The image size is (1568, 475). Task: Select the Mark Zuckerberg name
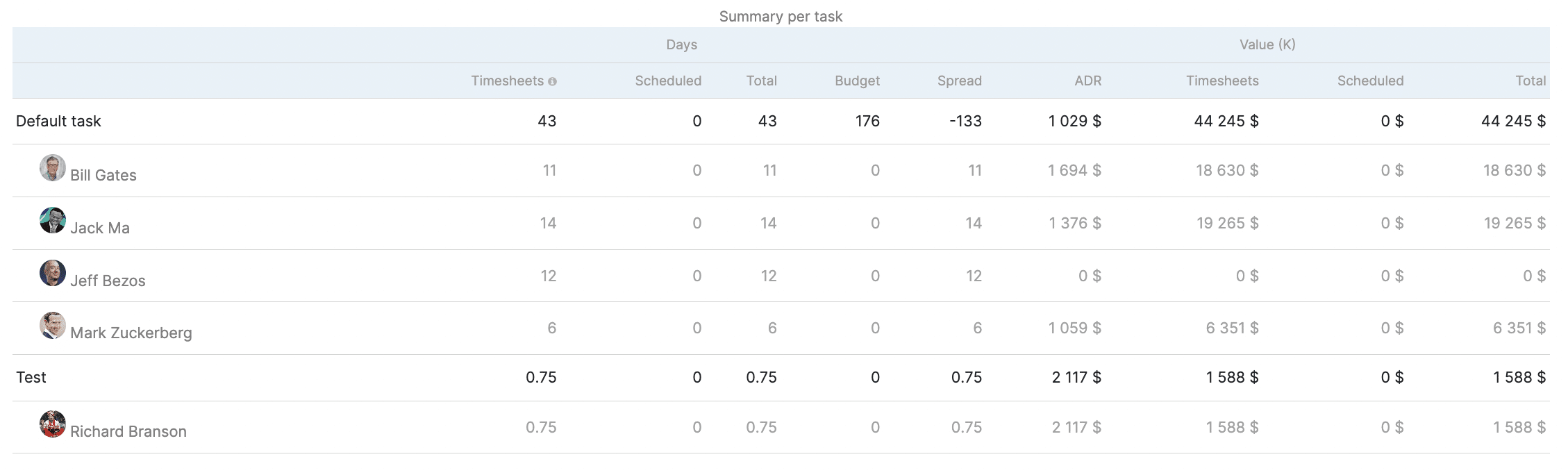pos(131,333)
